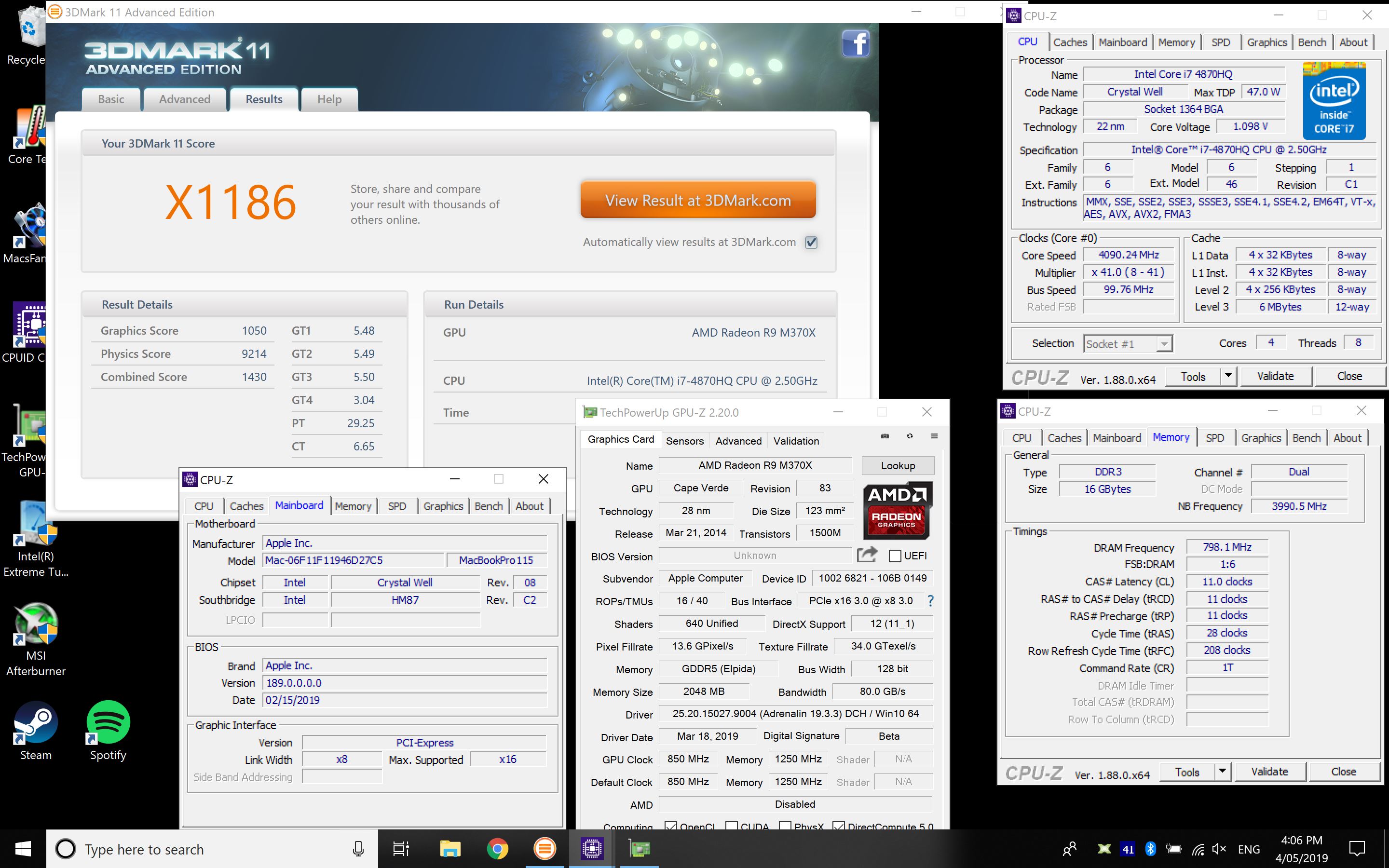The width and height of the screenshot is (1389, 868).
Task: Open Tools dropdown arrow in top CPU-Z window
Action: (x=1228, y=376)
